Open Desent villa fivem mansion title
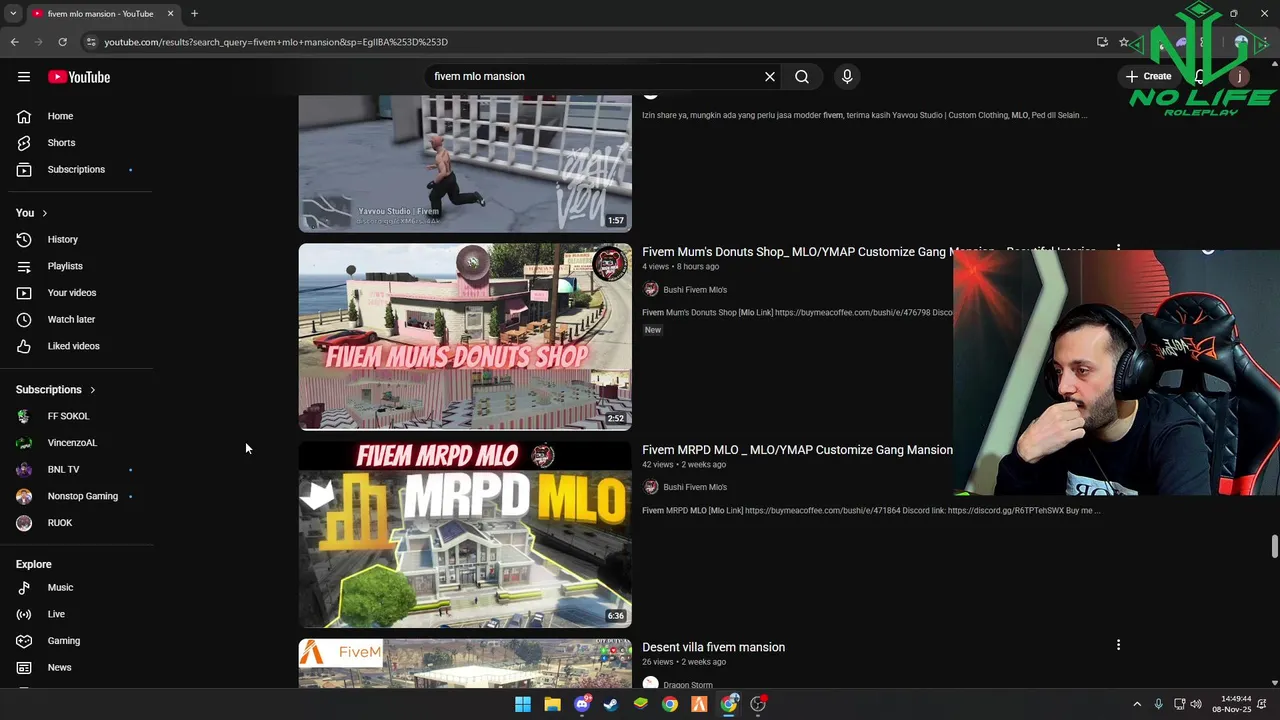Image resolution: width=1280 pixels, height=720 pixels. point(713,647)
